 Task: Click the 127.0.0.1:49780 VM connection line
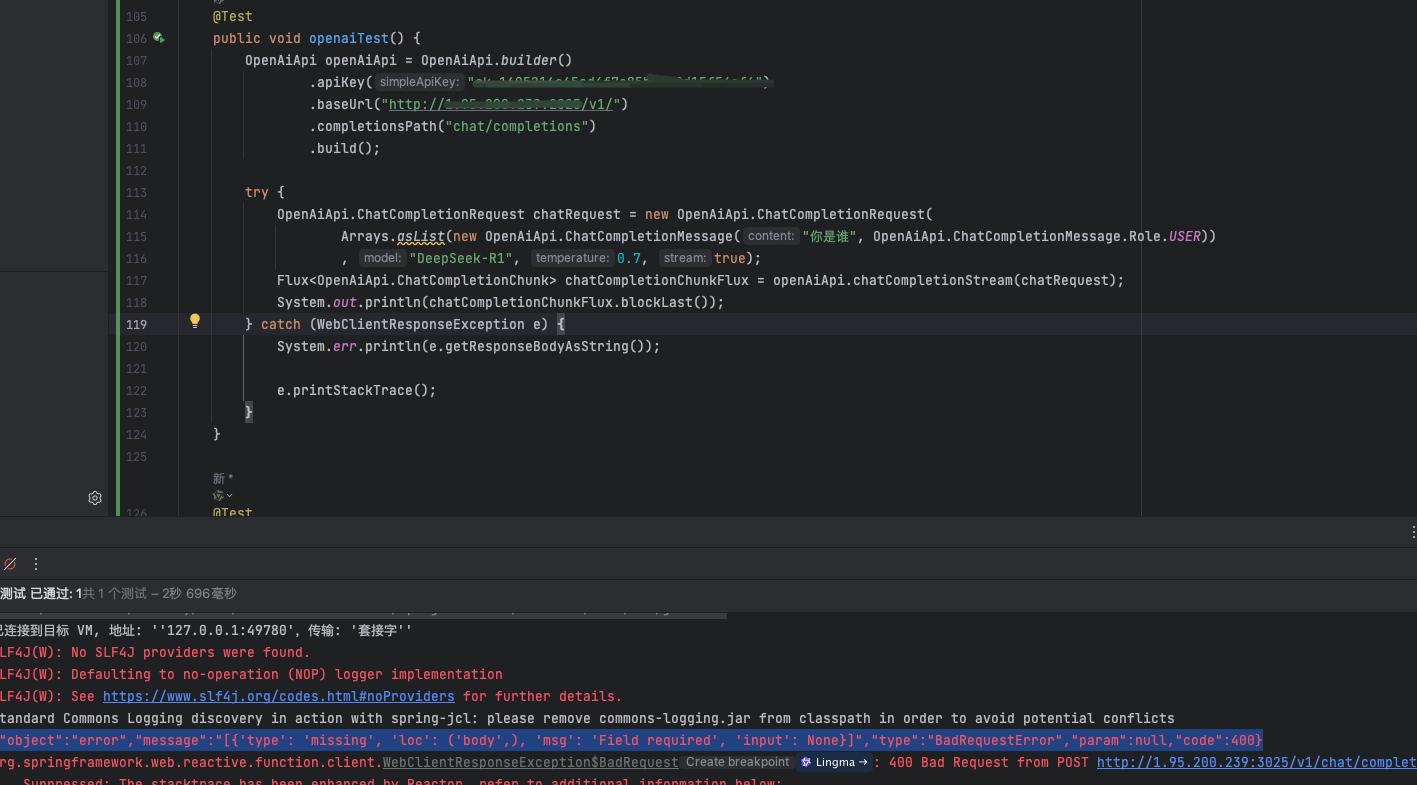(x=205, y=630)
